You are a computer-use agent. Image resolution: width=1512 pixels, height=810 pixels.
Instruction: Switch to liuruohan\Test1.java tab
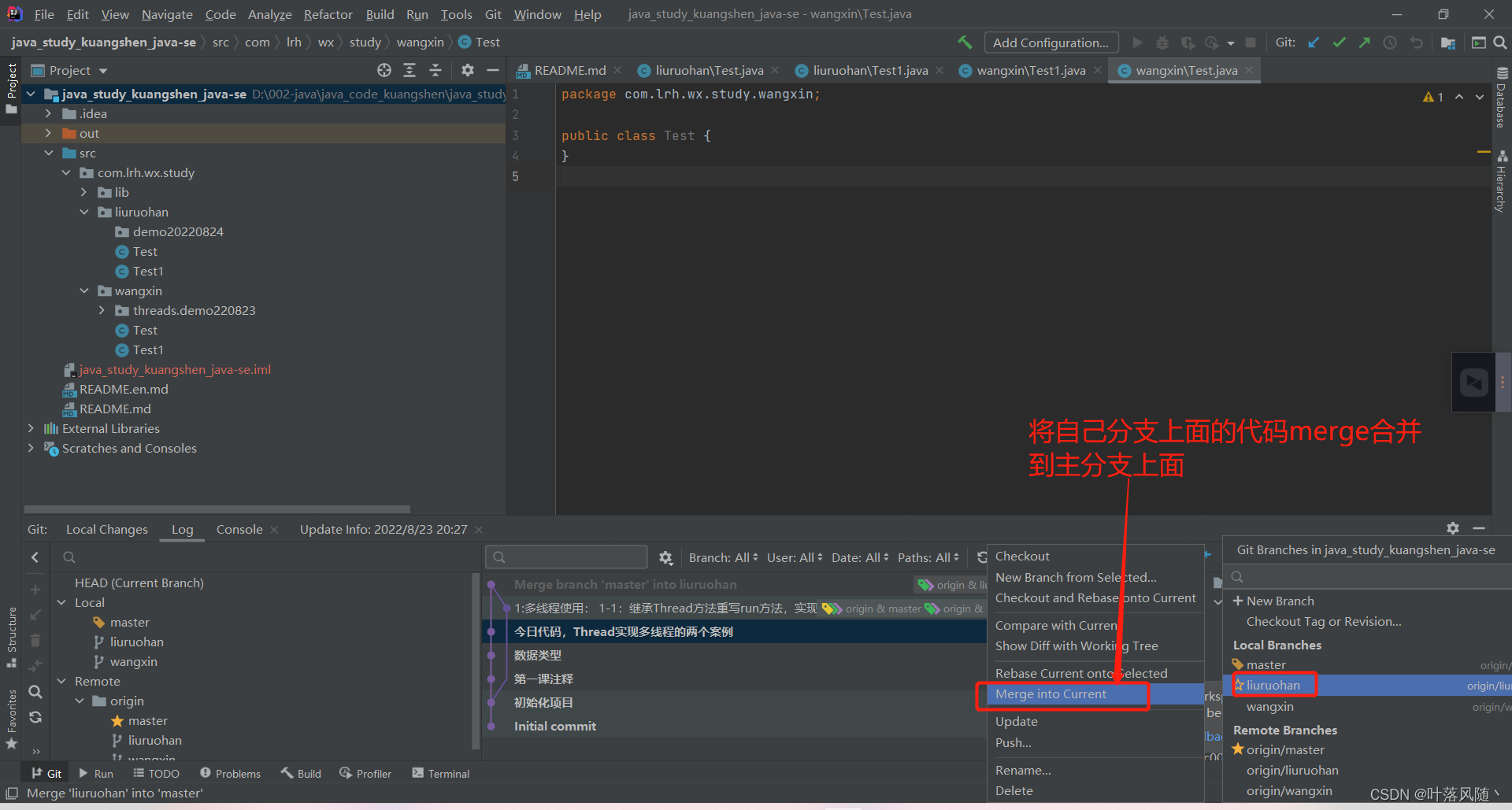(x=869, y=70)
